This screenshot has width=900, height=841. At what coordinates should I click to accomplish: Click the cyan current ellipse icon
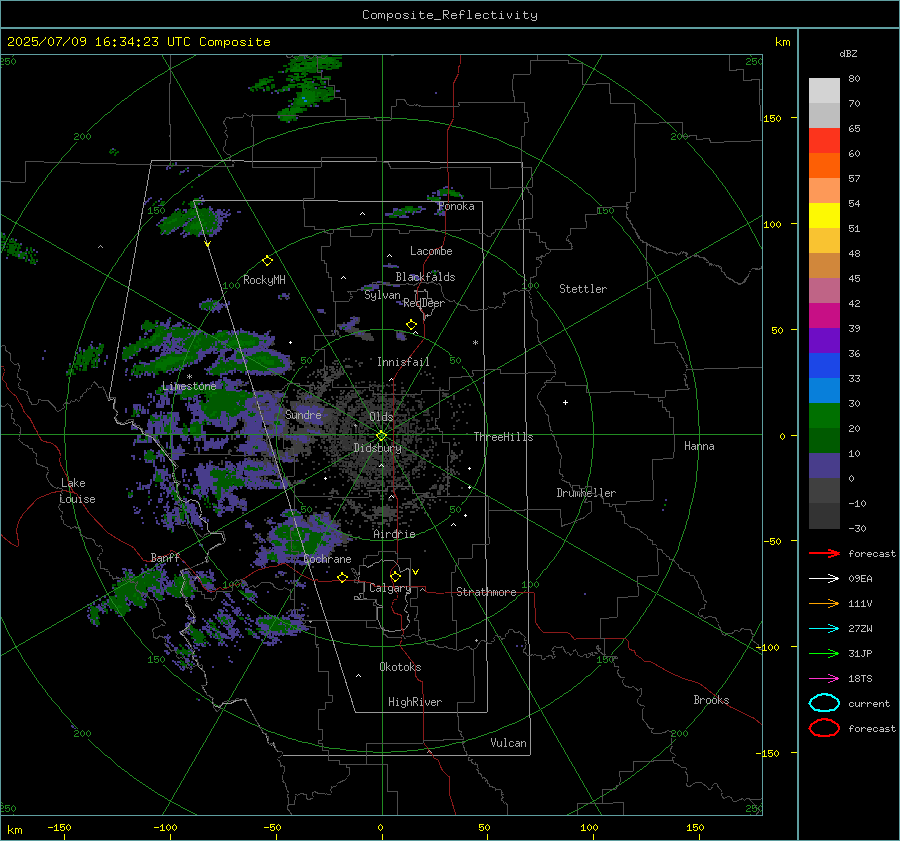[824, 703]
